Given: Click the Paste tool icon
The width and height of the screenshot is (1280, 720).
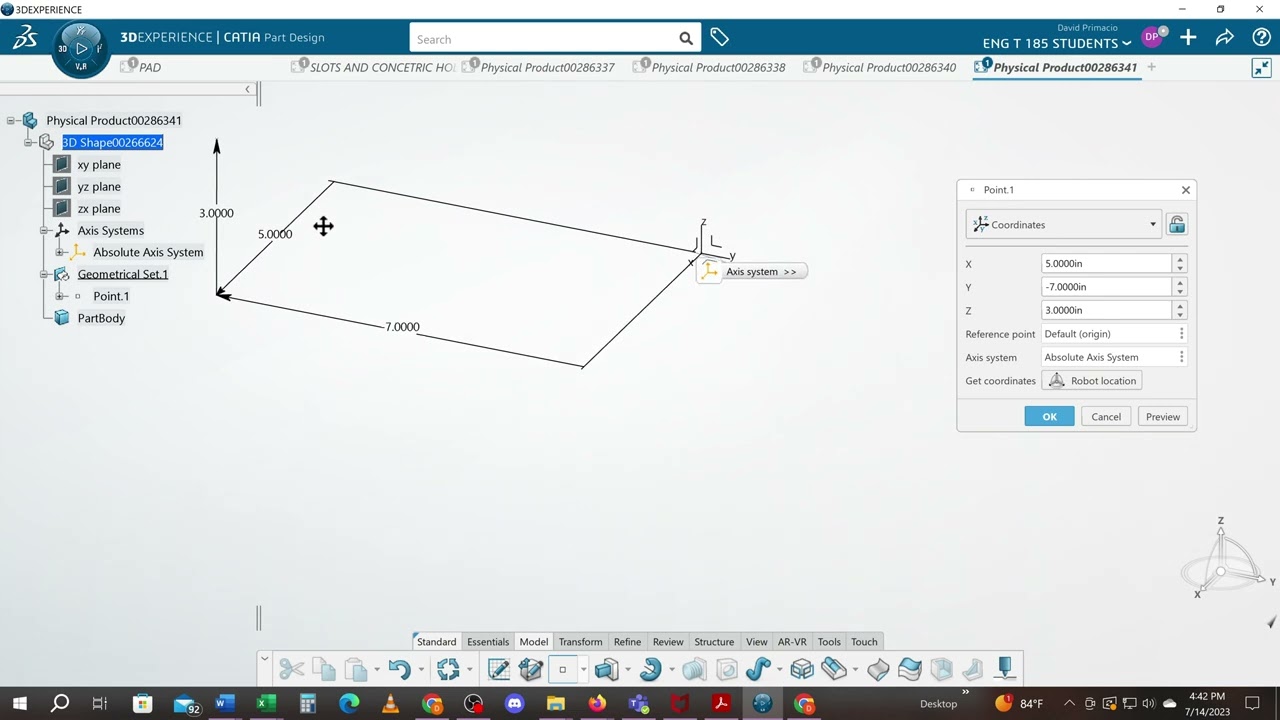Looking at the screenshot, I should tap(356, 669).
